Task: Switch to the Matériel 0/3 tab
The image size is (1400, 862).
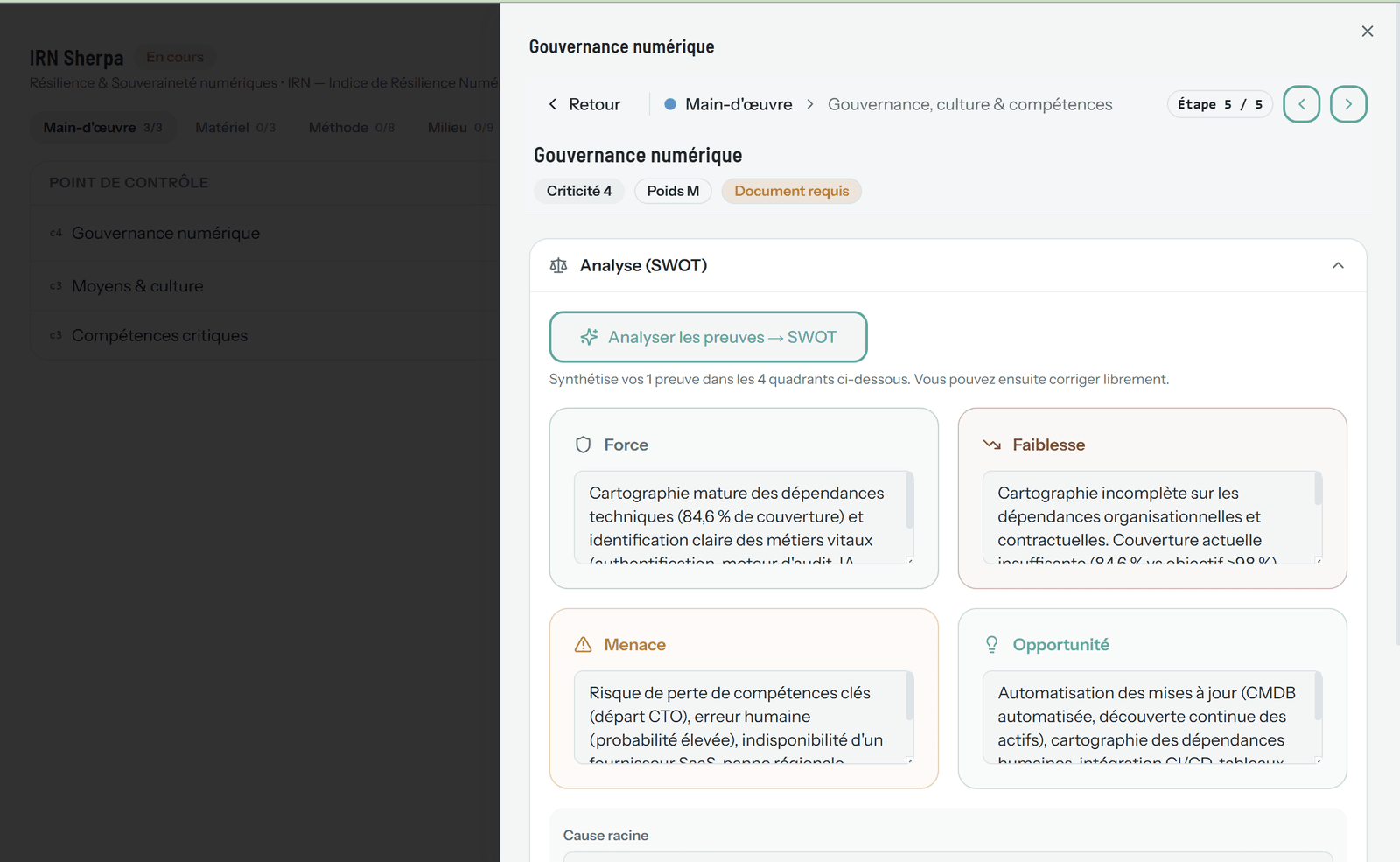Action: click(x=235, y=127)
